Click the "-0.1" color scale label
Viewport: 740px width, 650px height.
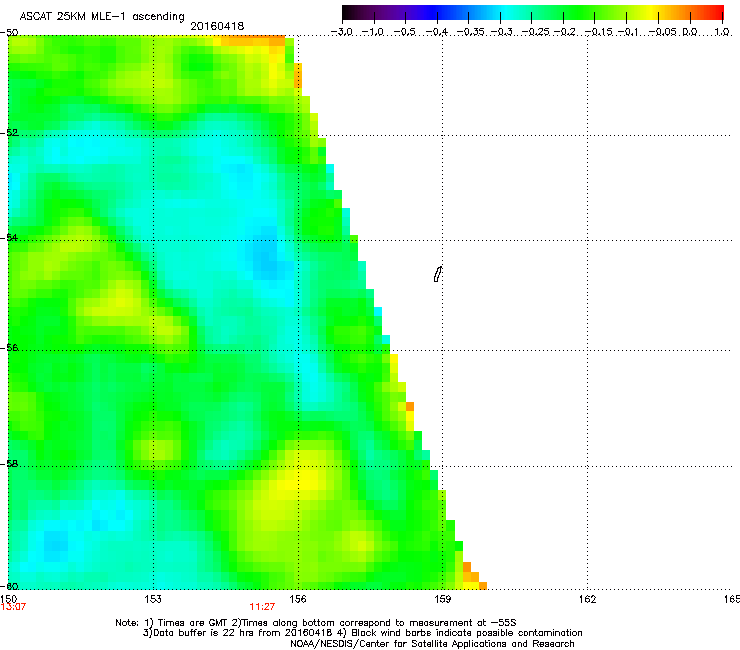628,32
